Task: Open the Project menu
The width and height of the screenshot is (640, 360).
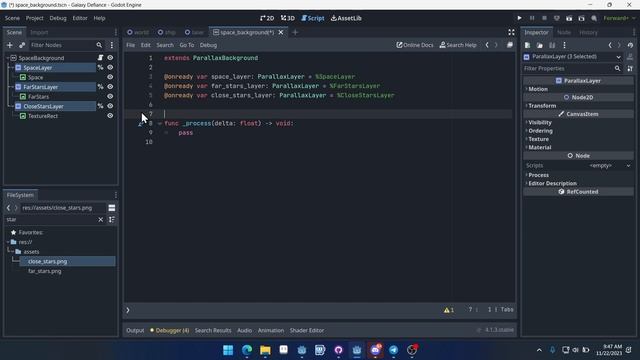Action: pyautogui.click(x=35, y=18)
